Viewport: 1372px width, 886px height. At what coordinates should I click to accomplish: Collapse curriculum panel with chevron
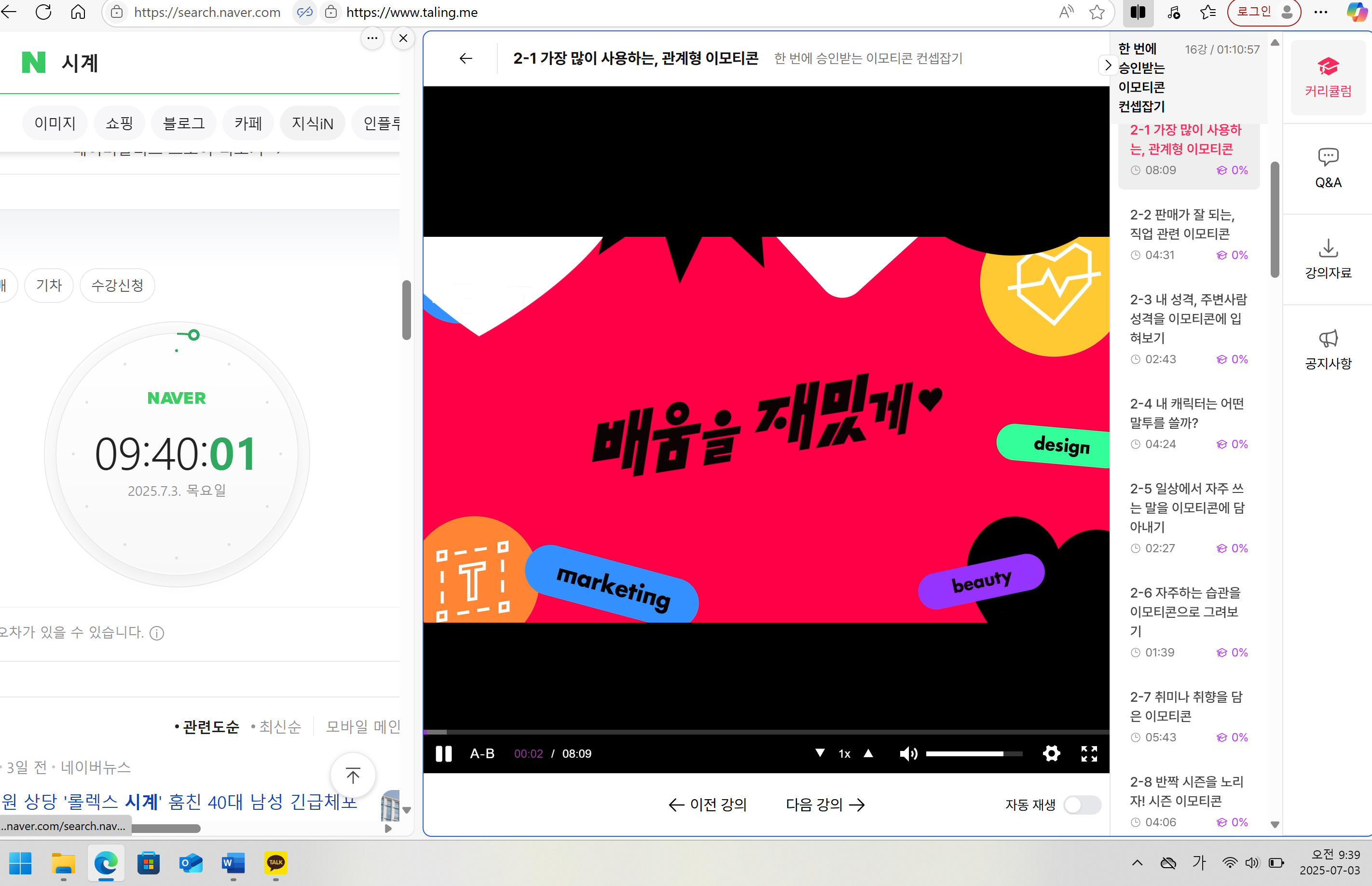pyautogui.click(x=1108, y=65)
